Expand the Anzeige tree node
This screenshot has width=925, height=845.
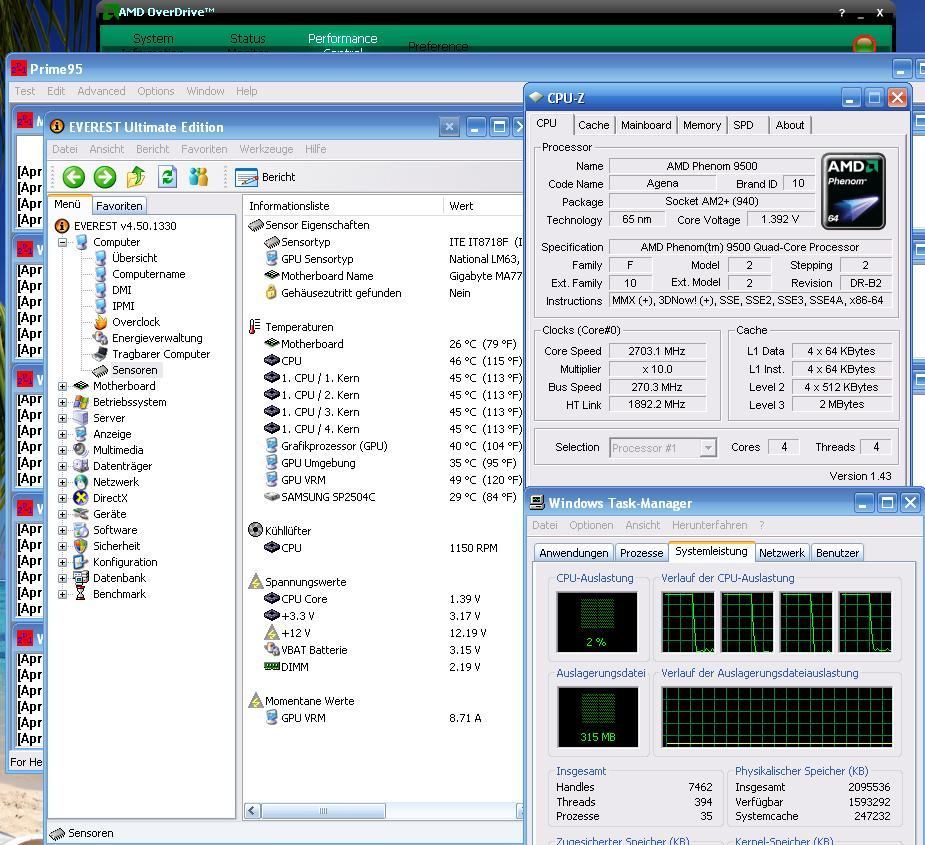(62, 434)
